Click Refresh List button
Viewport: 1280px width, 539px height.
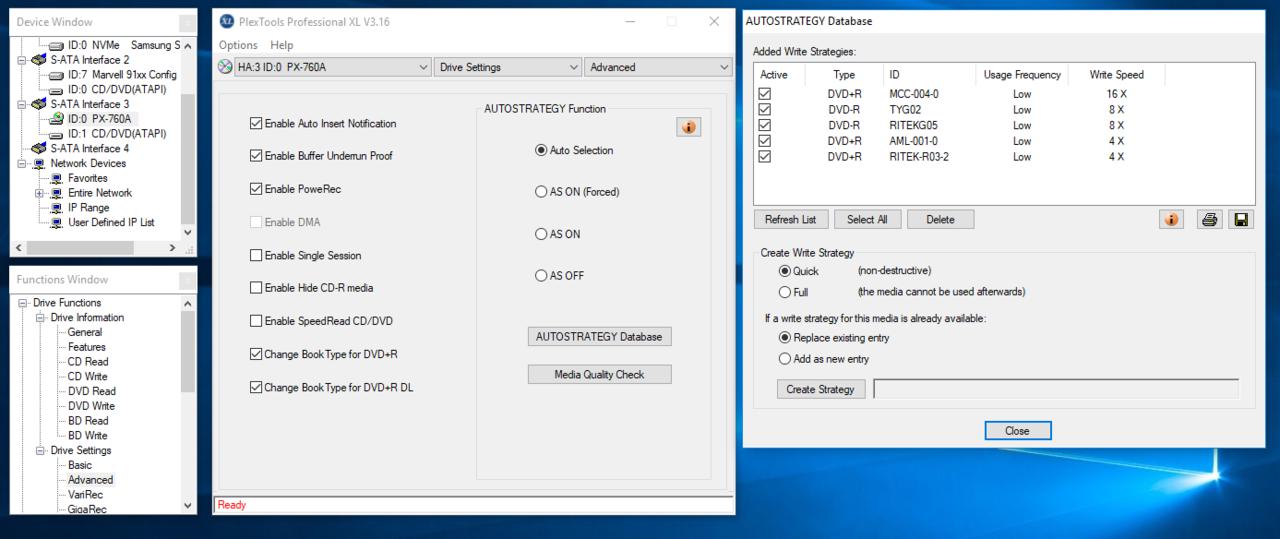(x=790, y=219)
